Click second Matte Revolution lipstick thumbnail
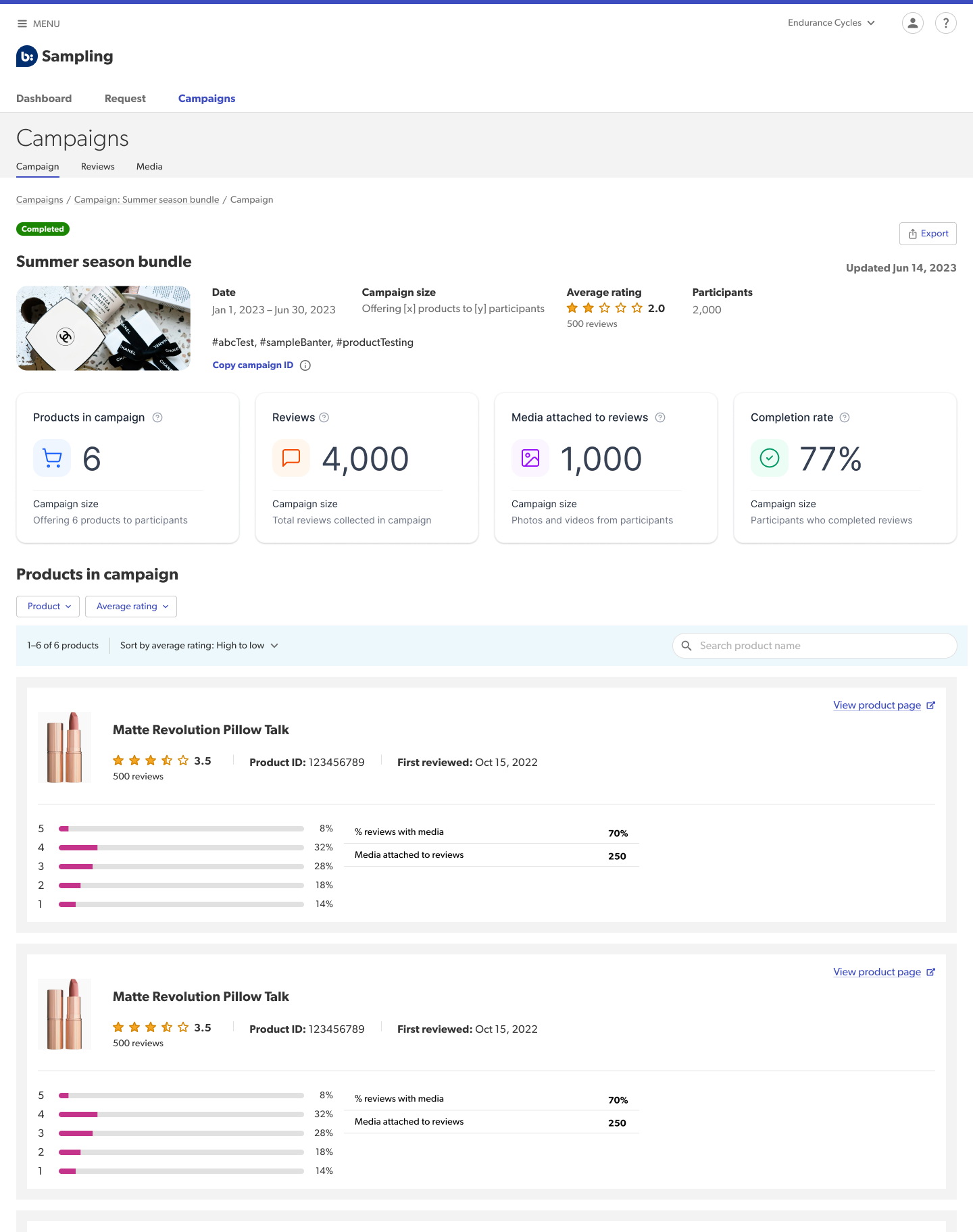973x1232 pixels. pos(64,1014)
